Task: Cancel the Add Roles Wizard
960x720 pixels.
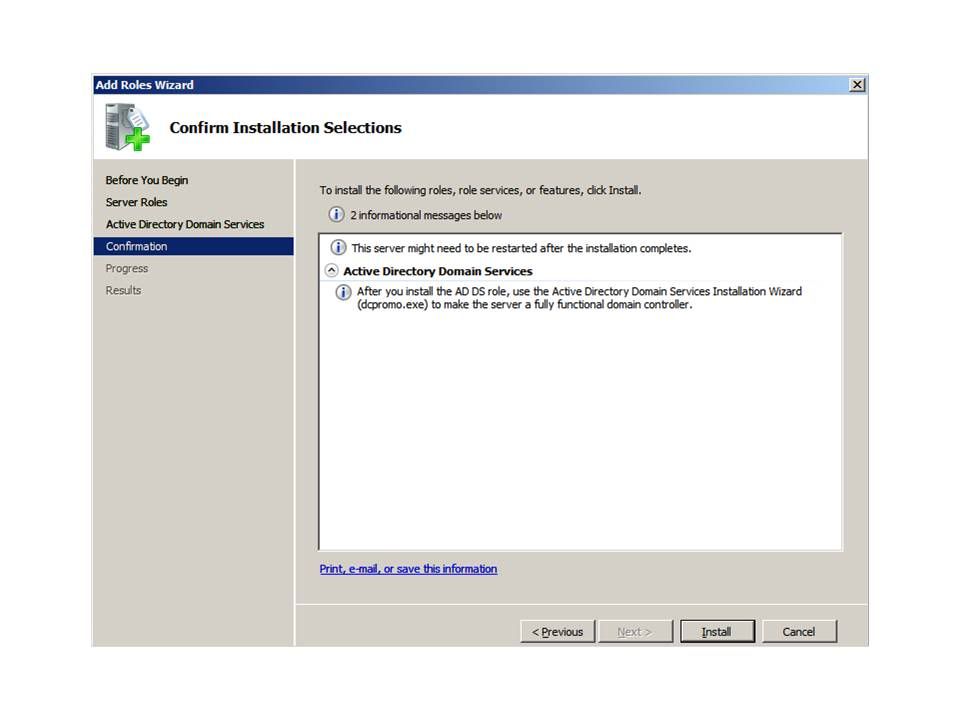Action: pyautogui.click(x=798, y=632)
